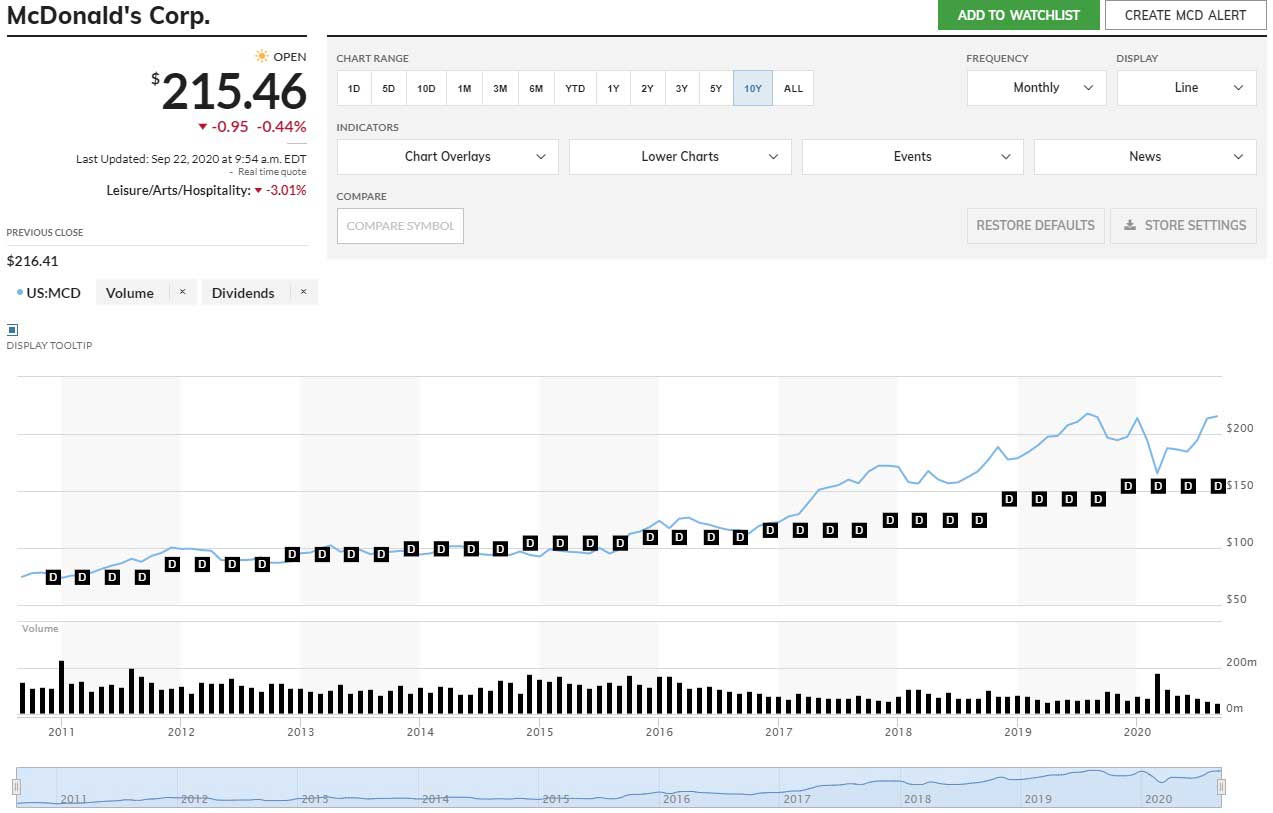Click the latest dividend marker on chart
This screenshot has width=1273, height=813.
click(x=1218, y=486)
